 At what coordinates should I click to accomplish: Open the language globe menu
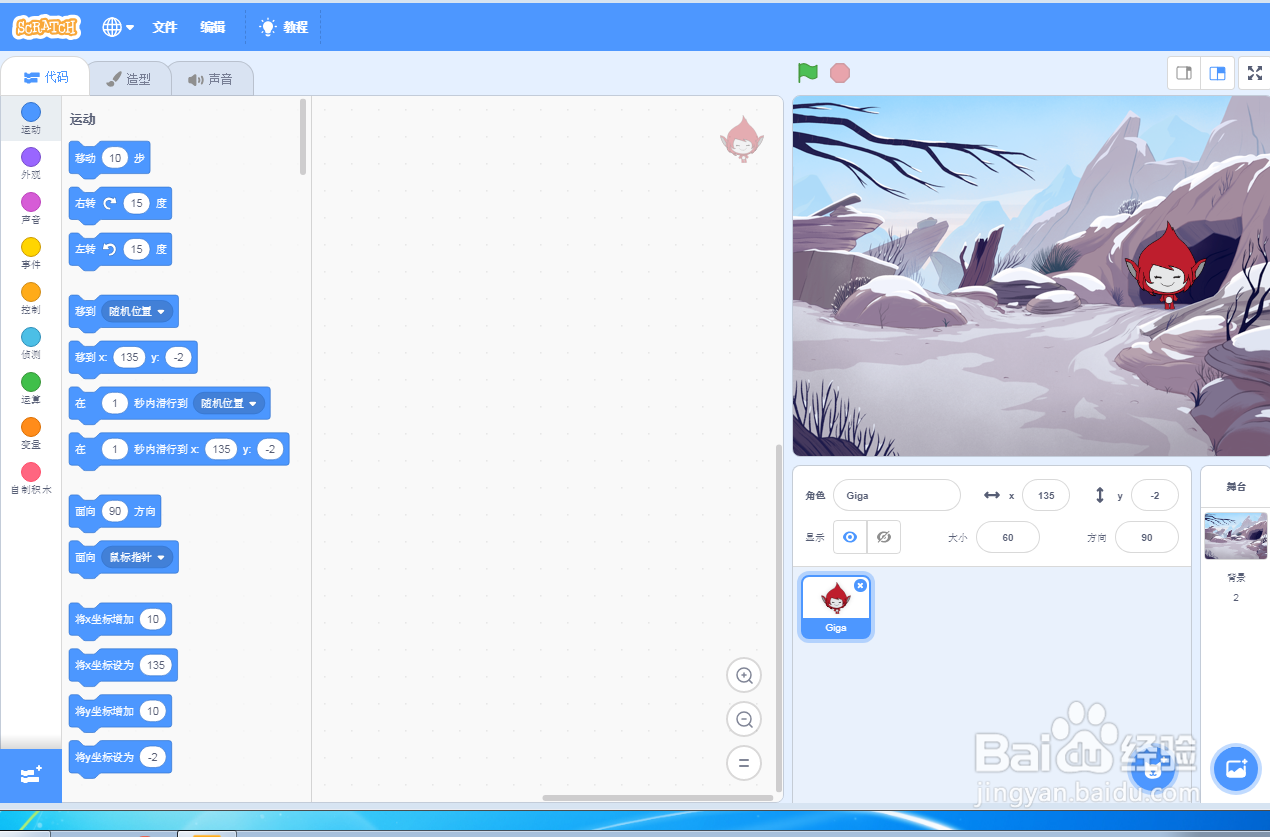coord(118,27)
